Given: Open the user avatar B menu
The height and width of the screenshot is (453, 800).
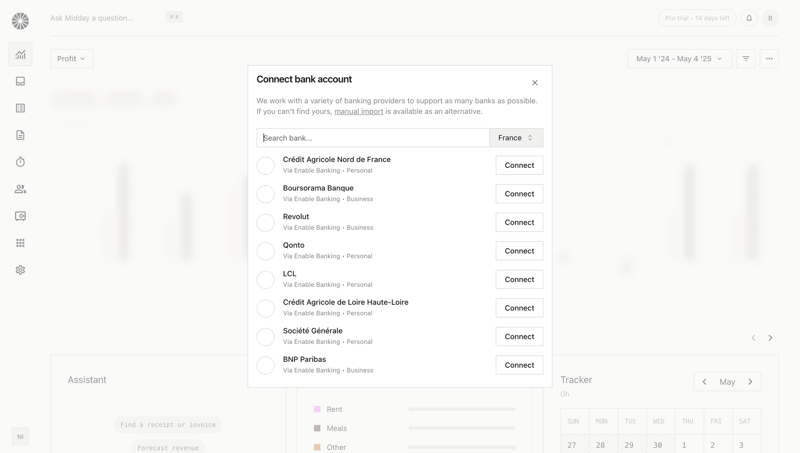Looking at the screenshot, I should tap(770, 18).
